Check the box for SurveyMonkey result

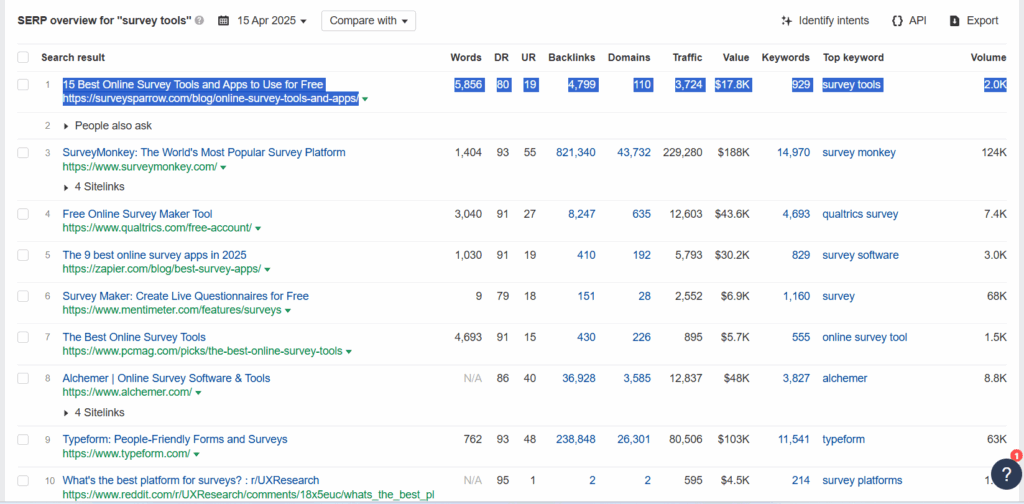point(24,152)
